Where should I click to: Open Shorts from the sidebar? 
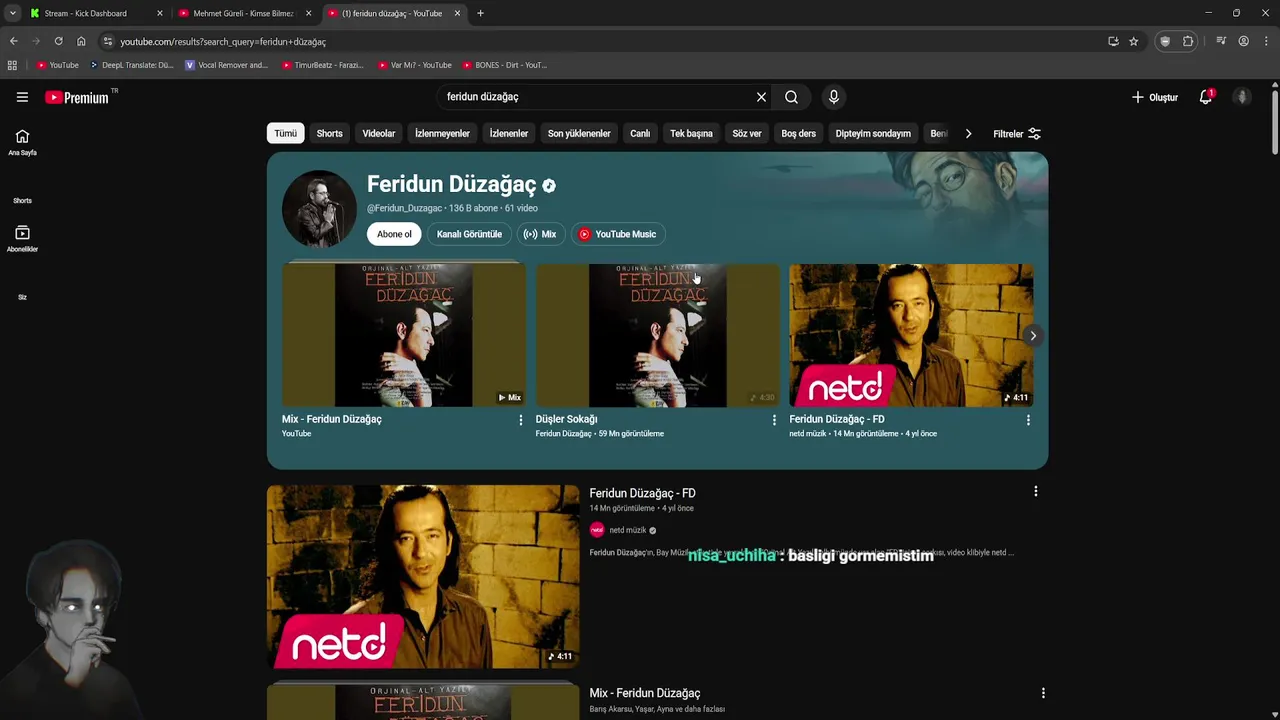click(x=22, y=200)
